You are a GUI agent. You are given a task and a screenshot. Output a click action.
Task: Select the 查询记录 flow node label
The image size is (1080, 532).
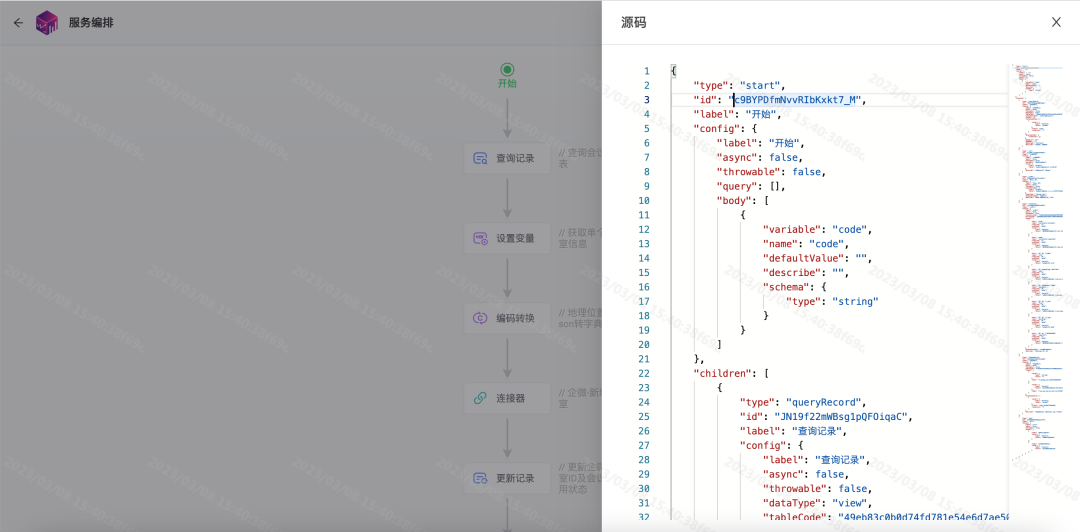click(x=515, y=158)
